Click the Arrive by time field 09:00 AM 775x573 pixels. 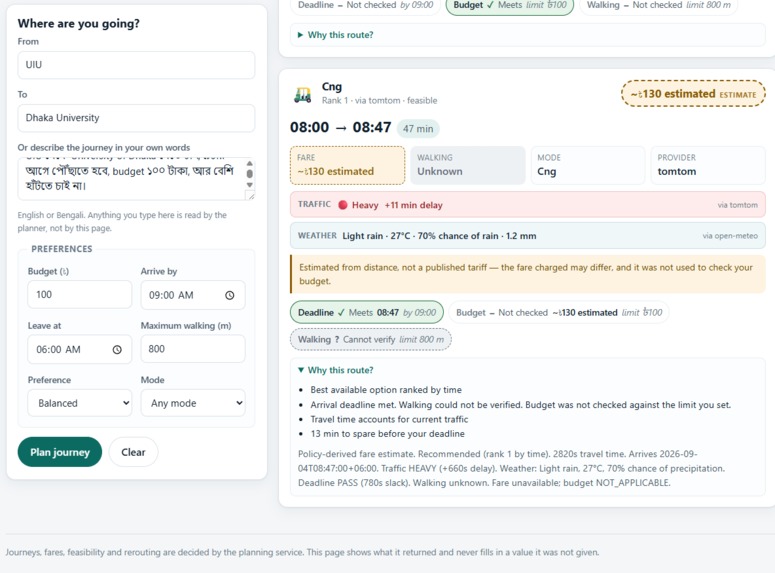pyautogui.click(x=193, y=295)
